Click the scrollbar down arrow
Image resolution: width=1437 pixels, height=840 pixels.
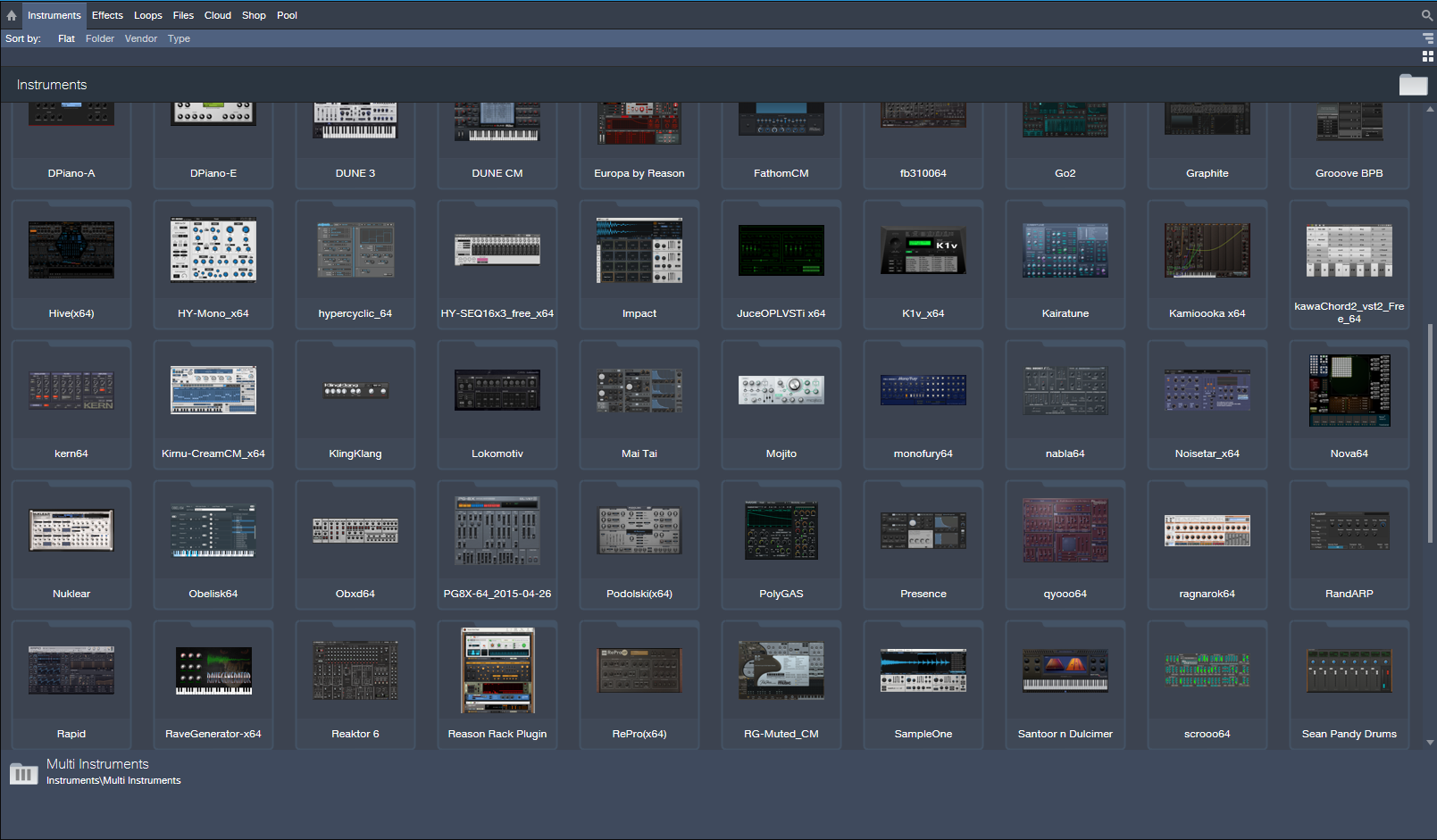point(1430,743)
